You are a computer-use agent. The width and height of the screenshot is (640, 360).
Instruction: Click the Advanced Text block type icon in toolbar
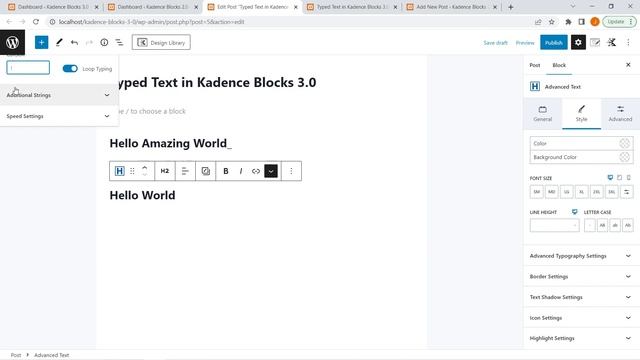(120, 171)
